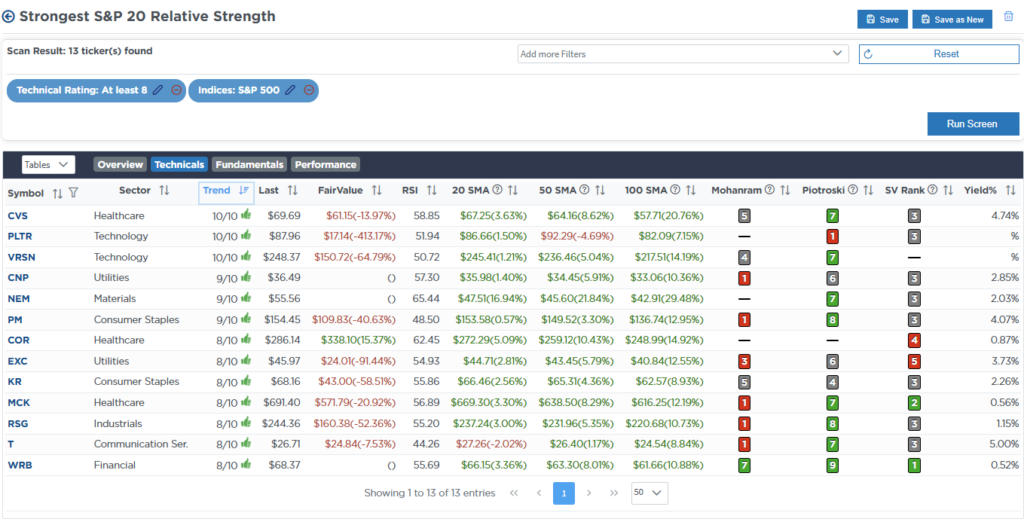The width and height of the screenshot is (1024, 519).
Task: Go to the next results page
Action: (x=589, y=493)
